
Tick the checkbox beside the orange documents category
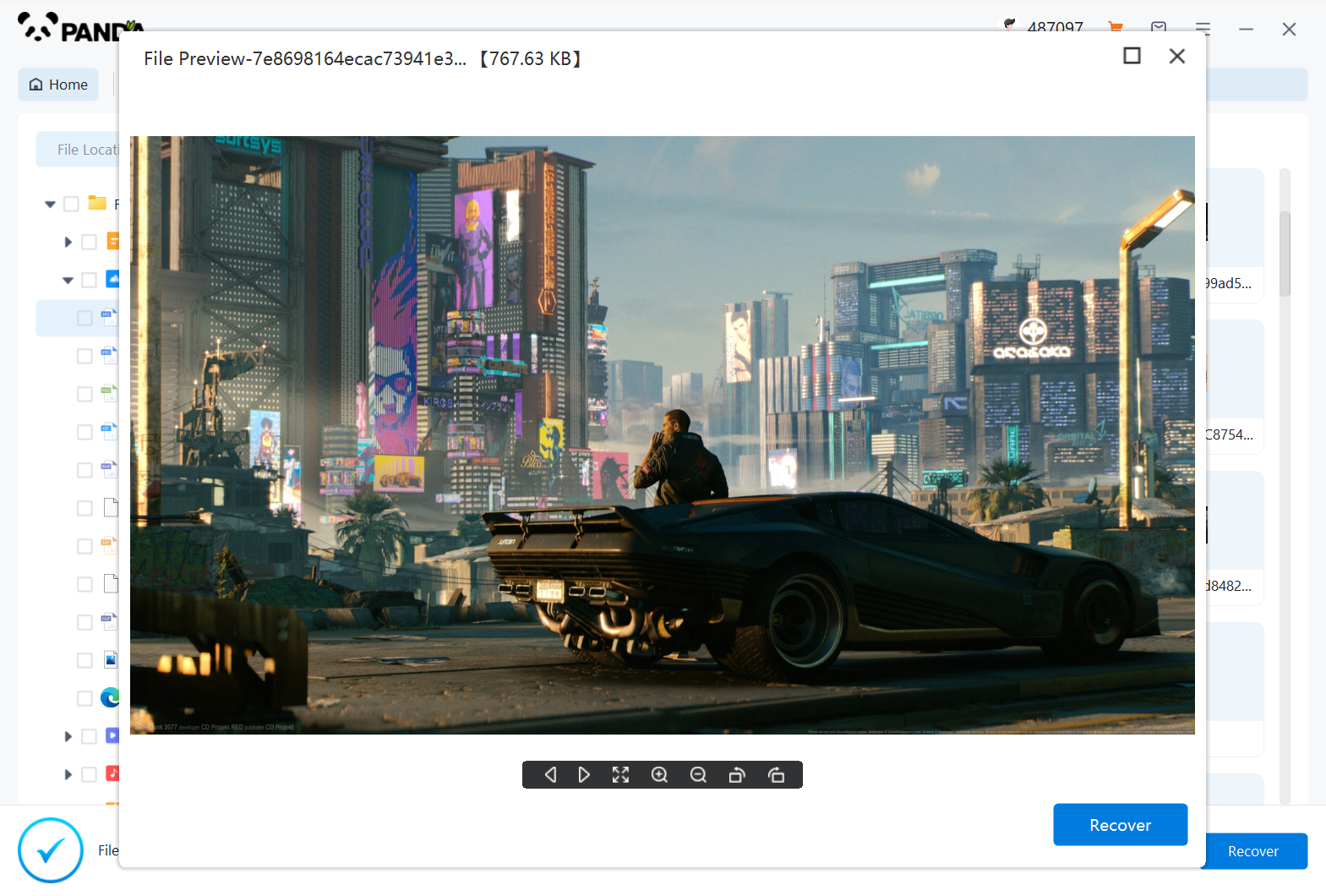[89, 242]
